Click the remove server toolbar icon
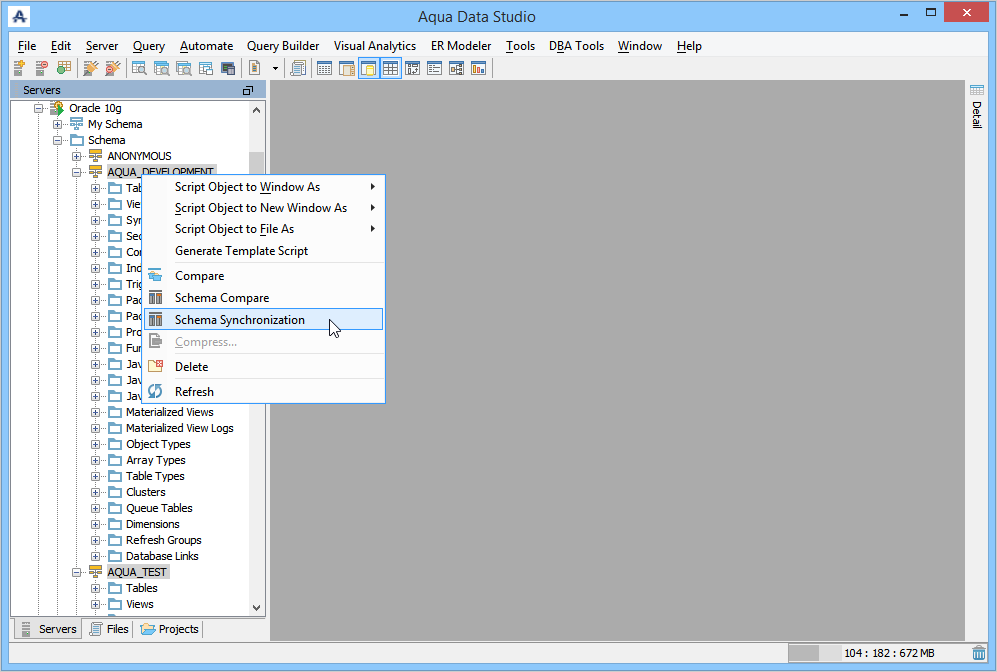Screen dimensions: 997x672 [42, 68]
